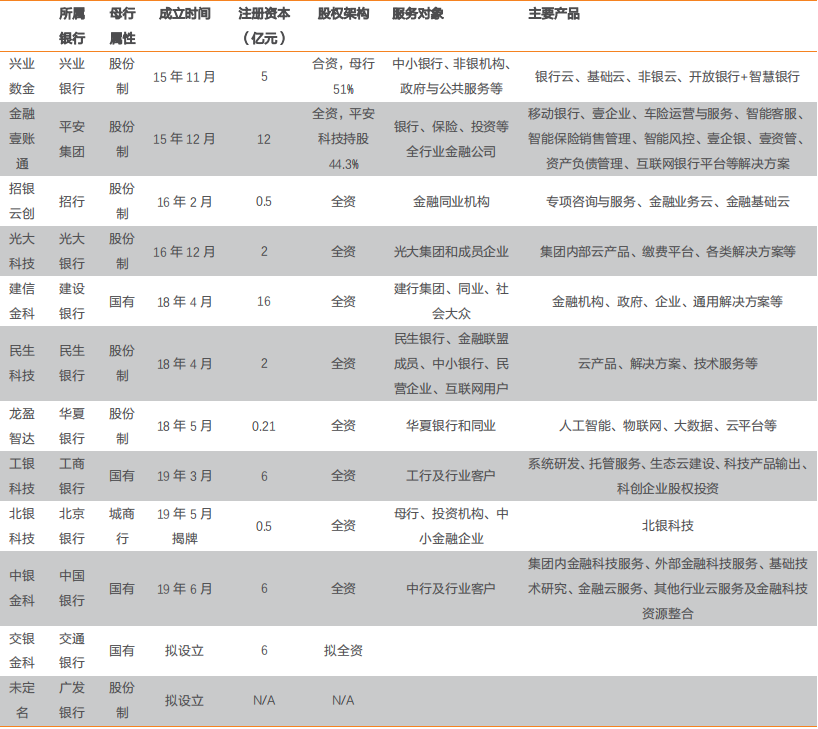Viewport: 818px width, 729px height.
Task: Click the 拟全资 equity cell
Action: point(343,651)
